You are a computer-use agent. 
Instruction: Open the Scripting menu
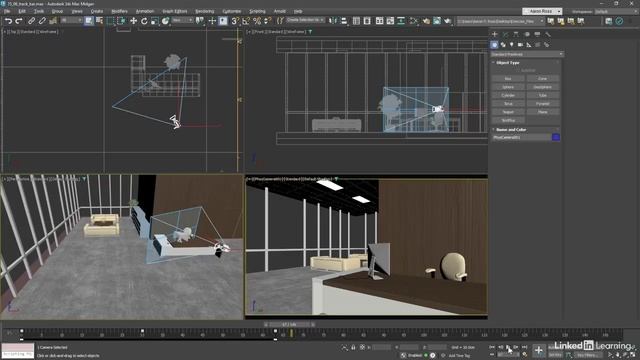tap(257, 11)
